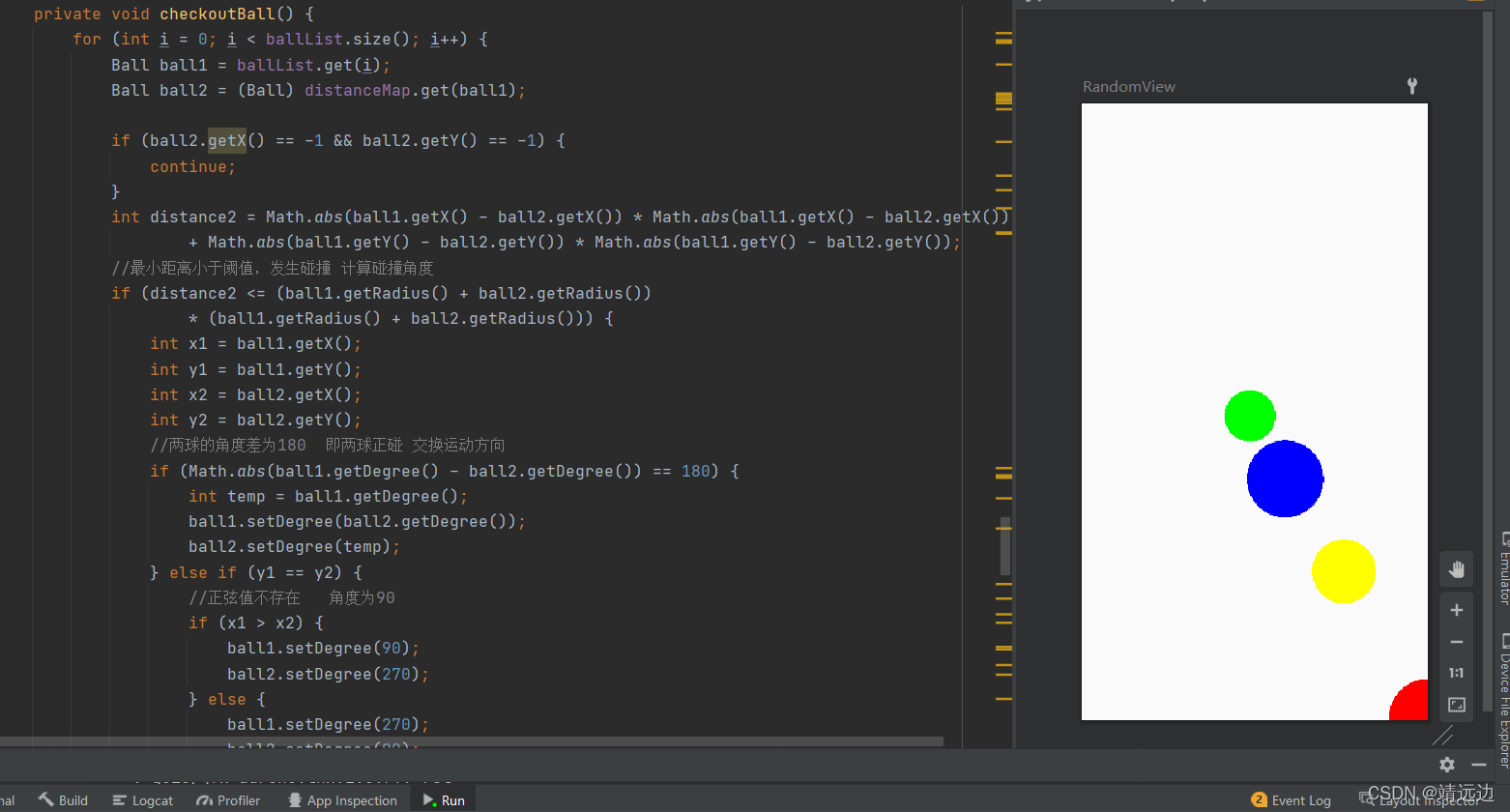1510x812 pixels.
Task: Click the comment '//两球的角度差为180' line
Action: click(328, 445)
